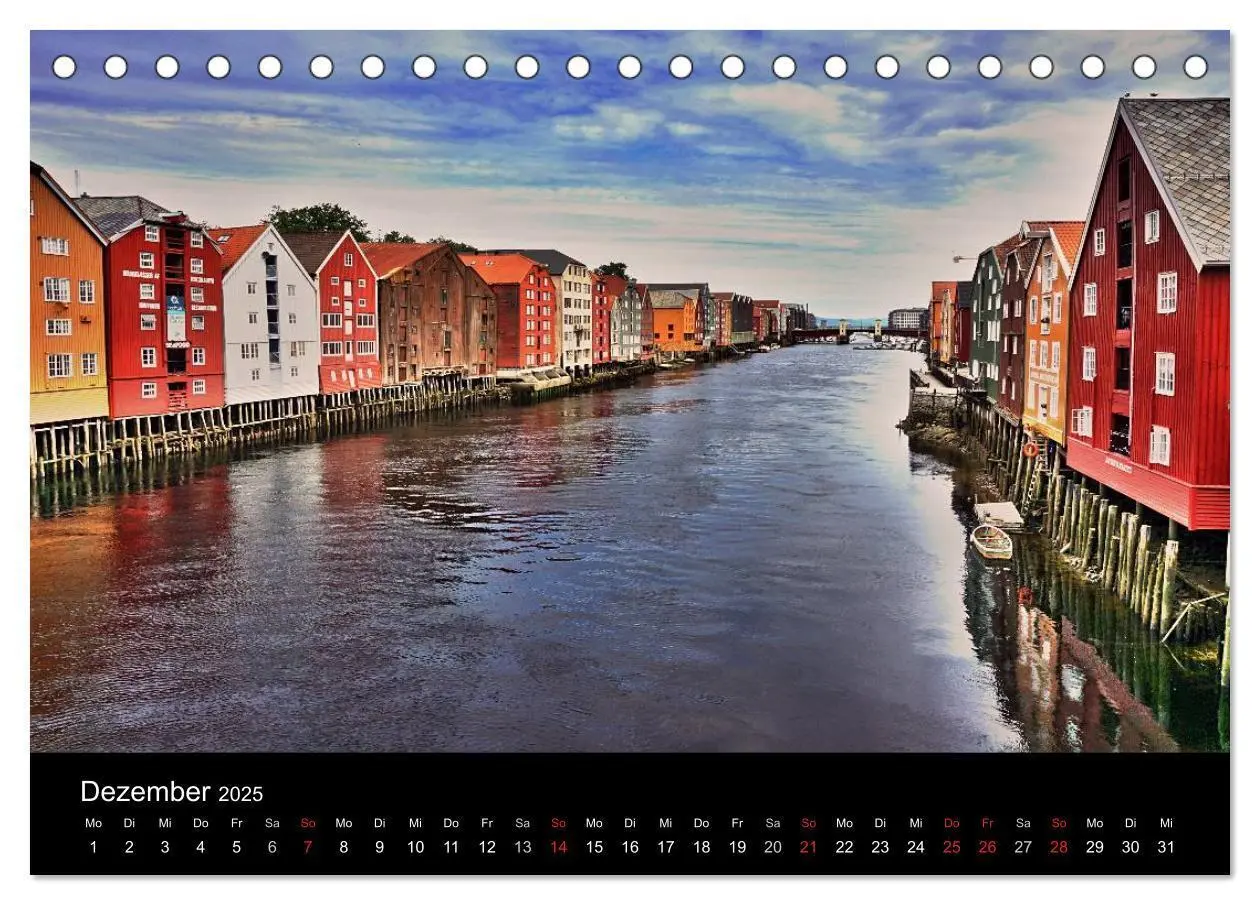Select date 18 in the calendar strip

(x=701, y=847)
